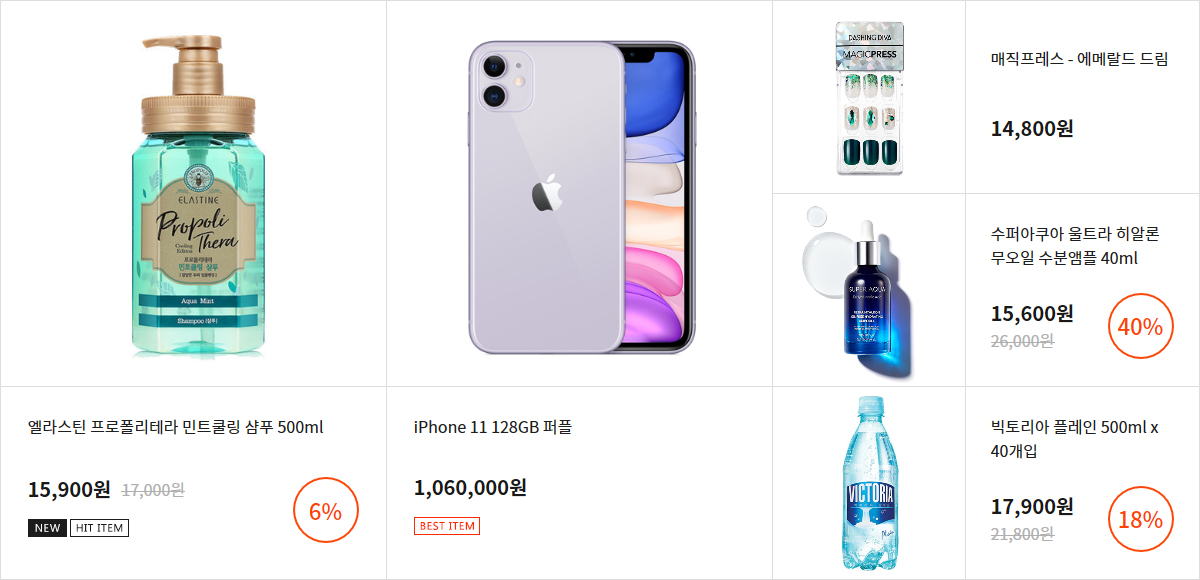Open the 빅토리아 플레인 500ml x 40개입 link
The height and width of the screenshot is (580, 1200).
(1074, 439)
